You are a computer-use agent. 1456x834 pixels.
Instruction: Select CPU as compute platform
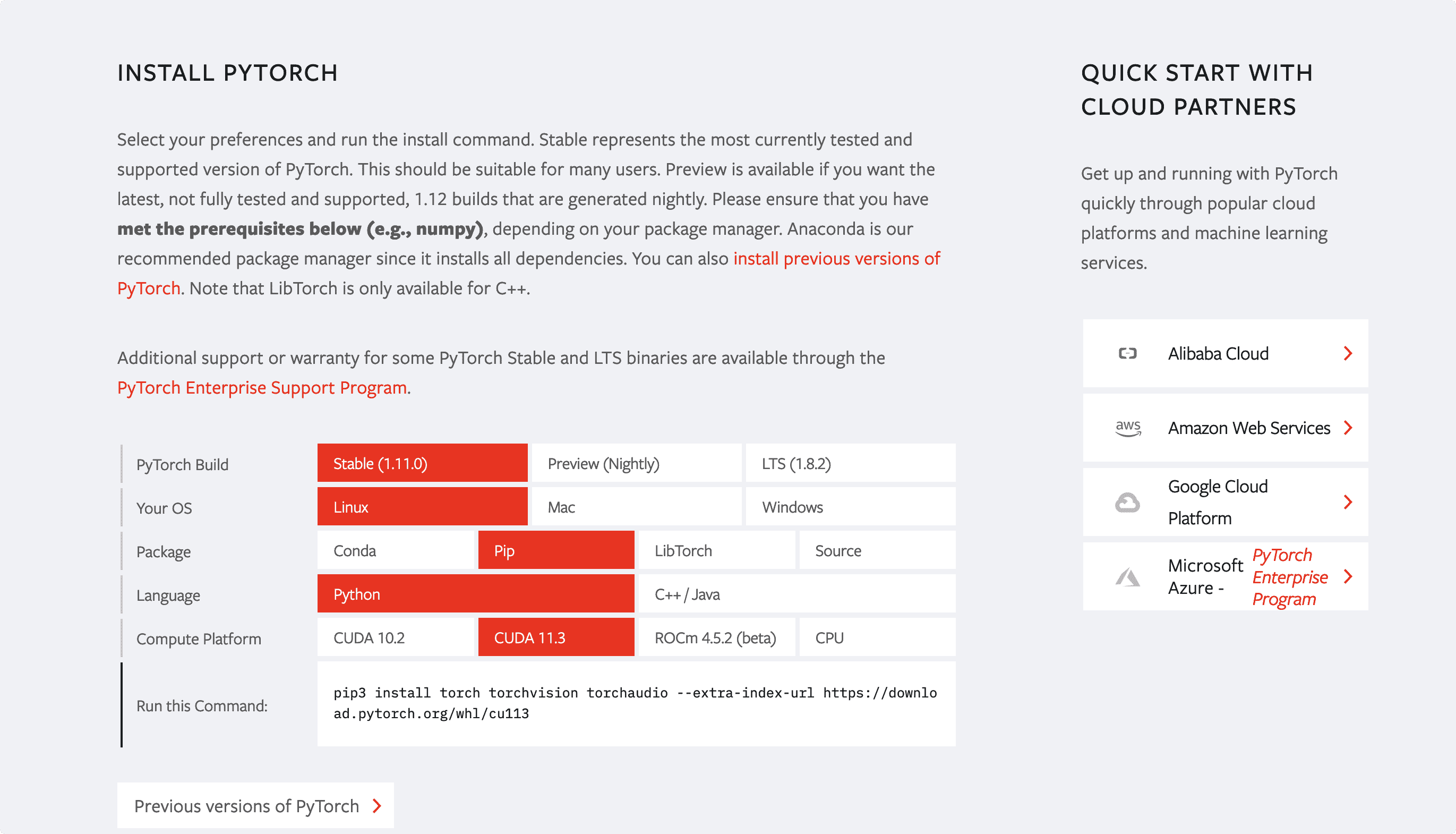click(877, 637)
